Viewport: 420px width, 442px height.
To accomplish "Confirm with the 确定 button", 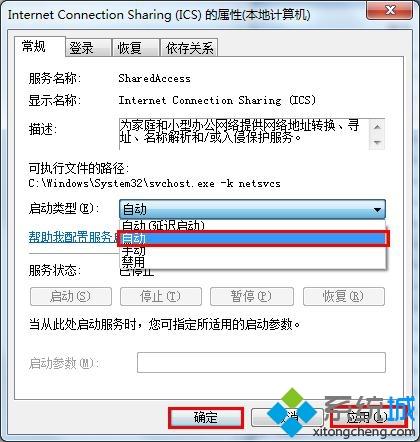I will pyautogui.click(x=206, y=418).
